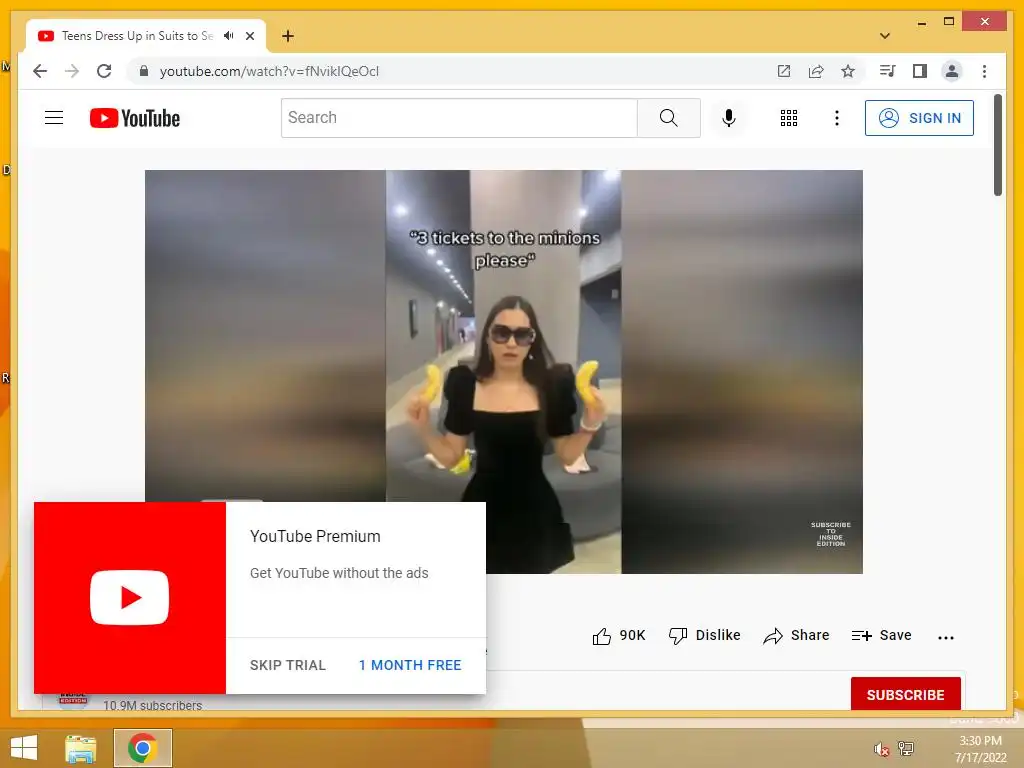
Task: Share the video
Action: tap(796, 635)
